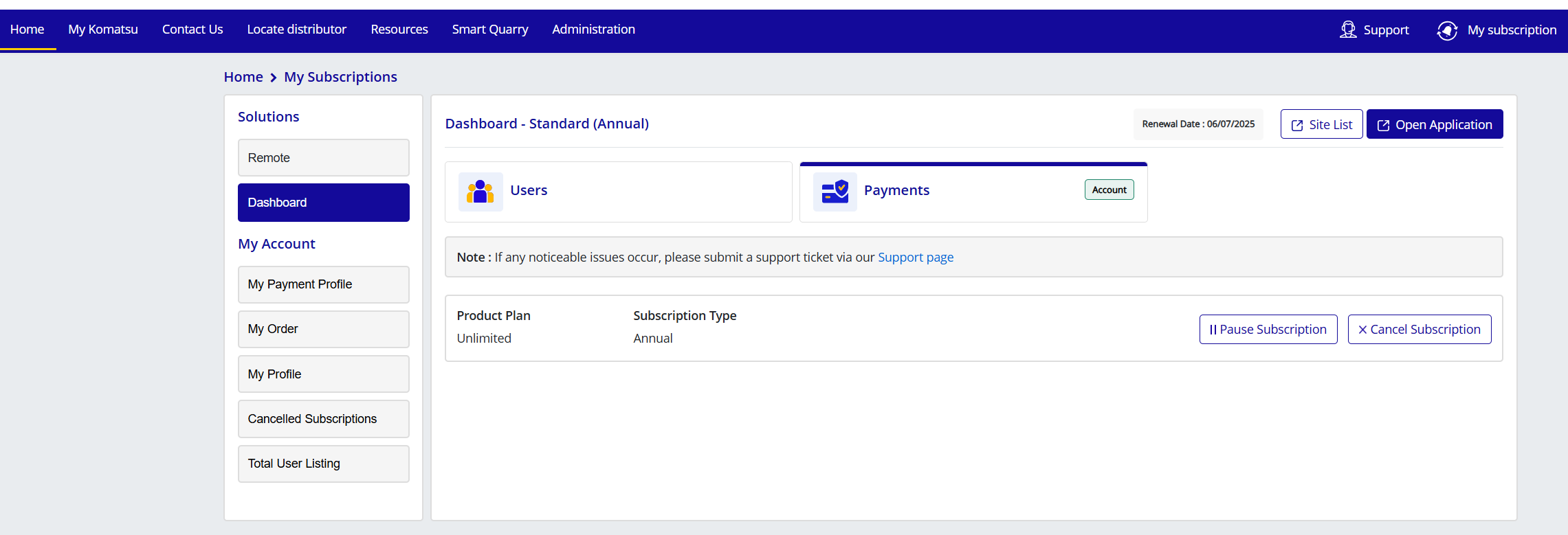Click the Users people icon
1568x535 pixels.
click(x=481, y=192)
